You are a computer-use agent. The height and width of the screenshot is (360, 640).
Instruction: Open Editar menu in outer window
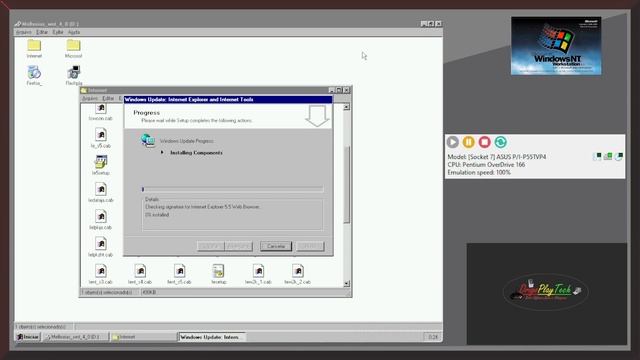point(42,32)
